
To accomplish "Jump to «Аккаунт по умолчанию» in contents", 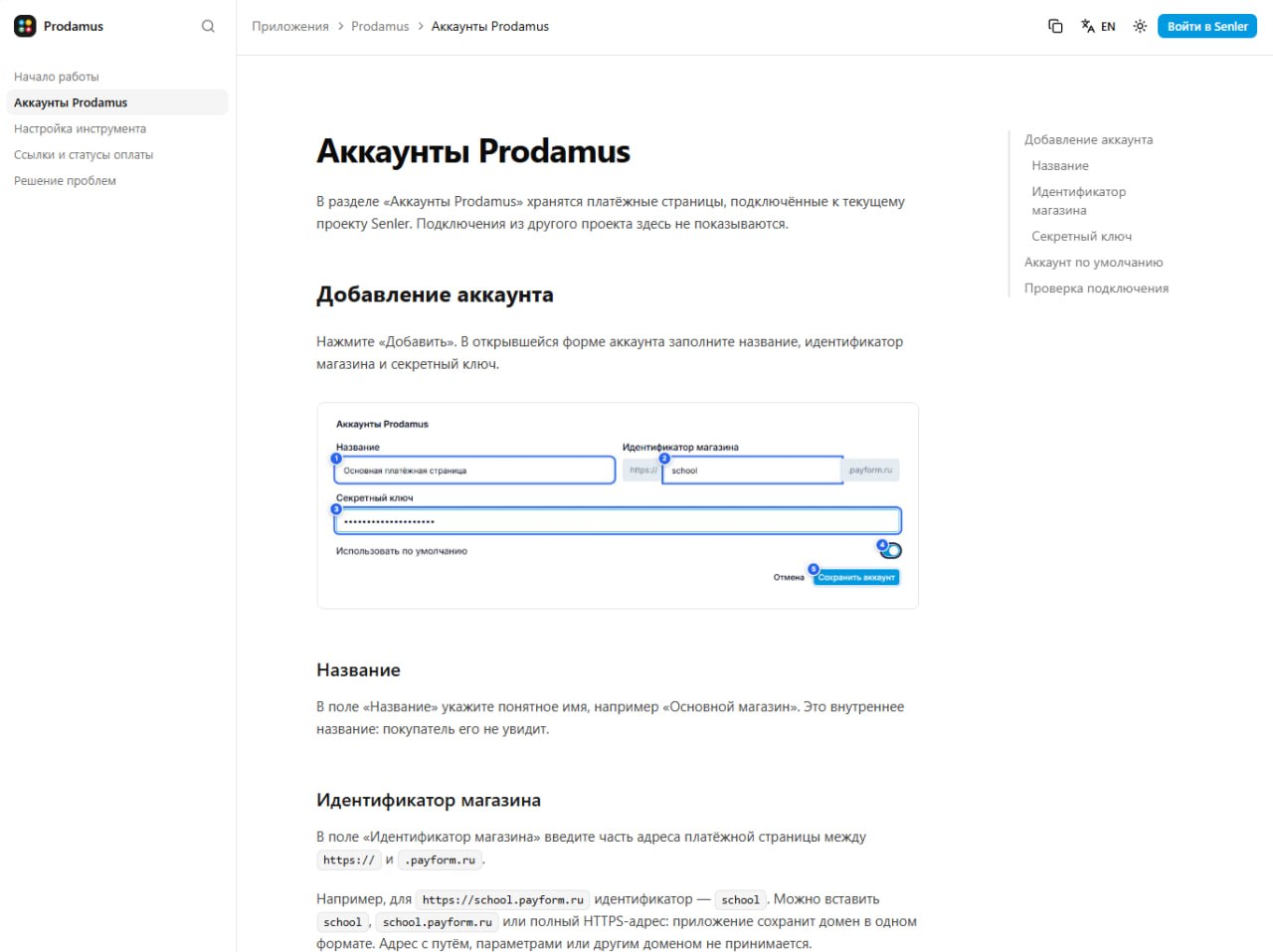I will coord(1094,262).
